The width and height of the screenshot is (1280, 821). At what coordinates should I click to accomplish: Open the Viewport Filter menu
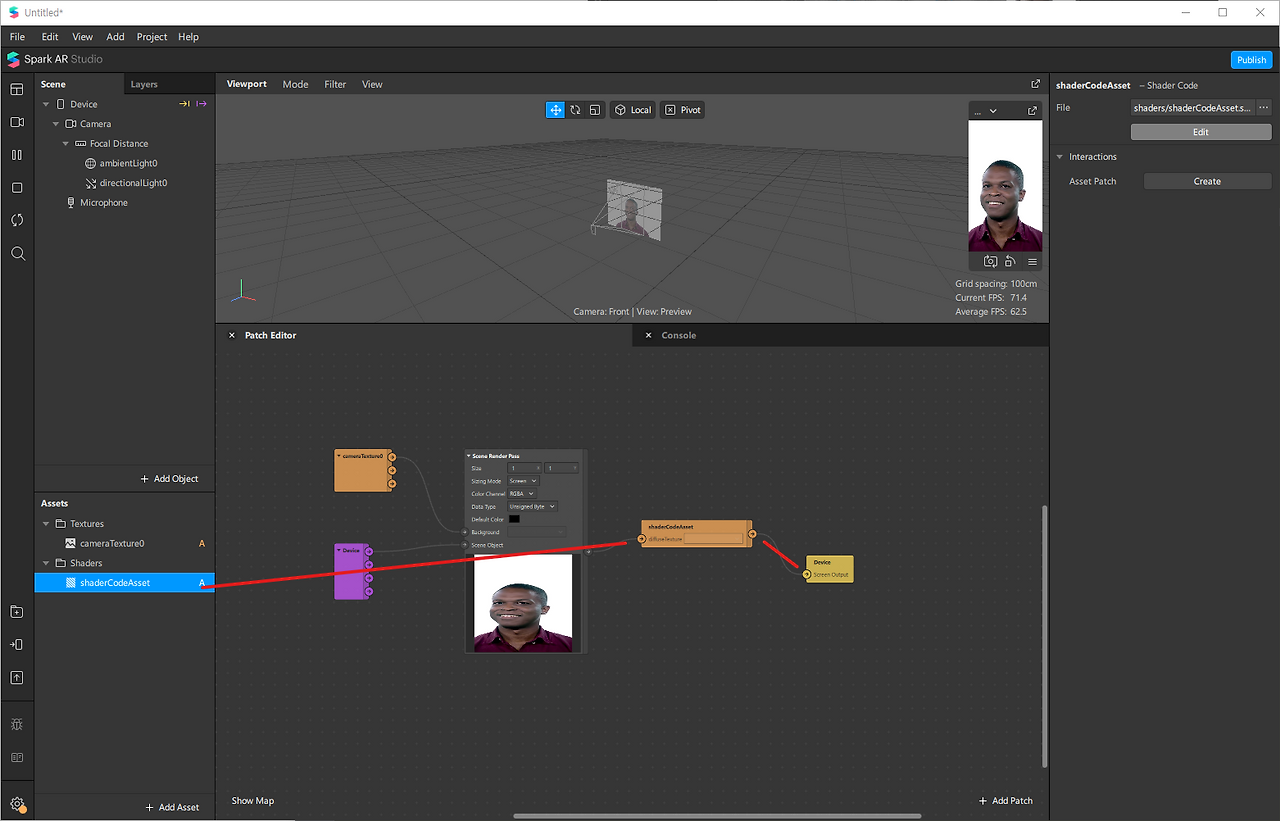point(335,85)
